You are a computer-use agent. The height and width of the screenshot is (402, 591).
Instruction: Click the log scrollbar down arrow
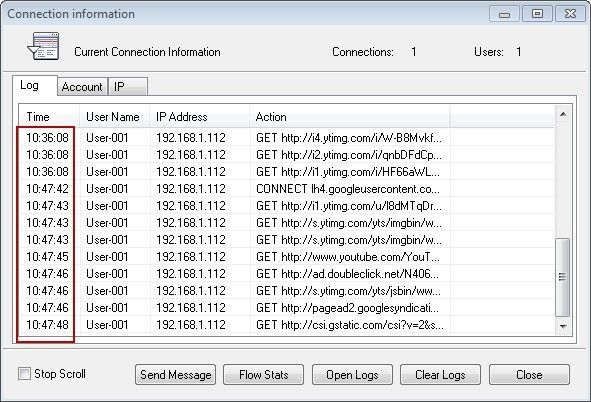point(563,326)
